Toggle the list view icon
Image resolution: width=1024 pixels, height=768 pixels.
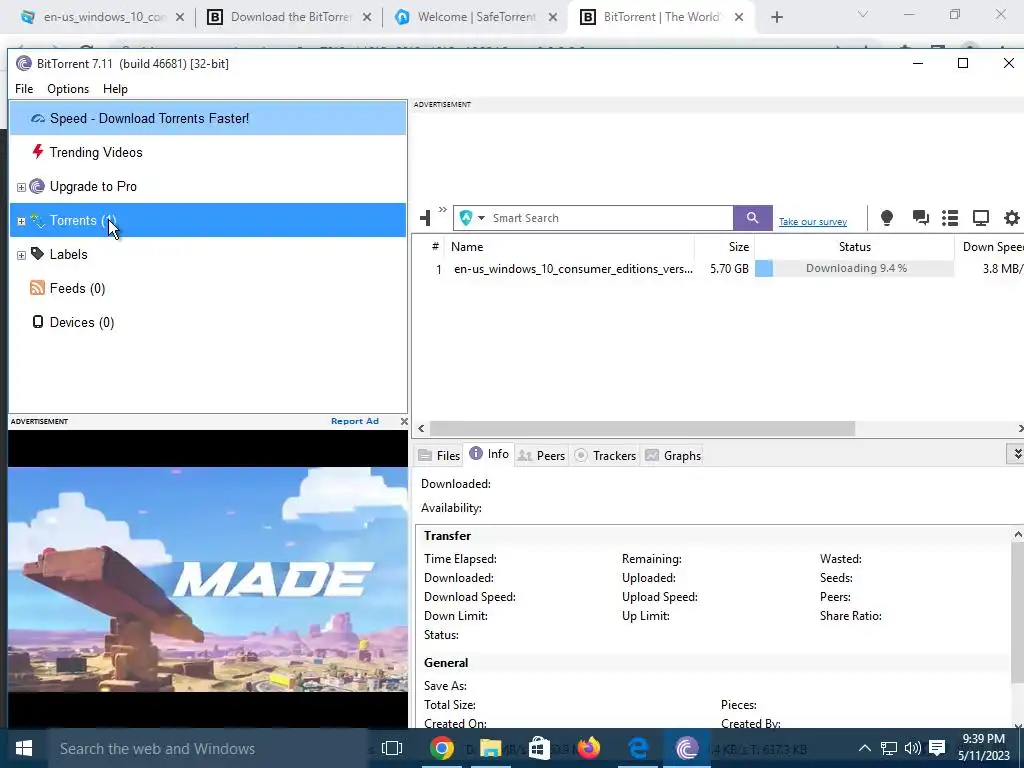point(950,217)
